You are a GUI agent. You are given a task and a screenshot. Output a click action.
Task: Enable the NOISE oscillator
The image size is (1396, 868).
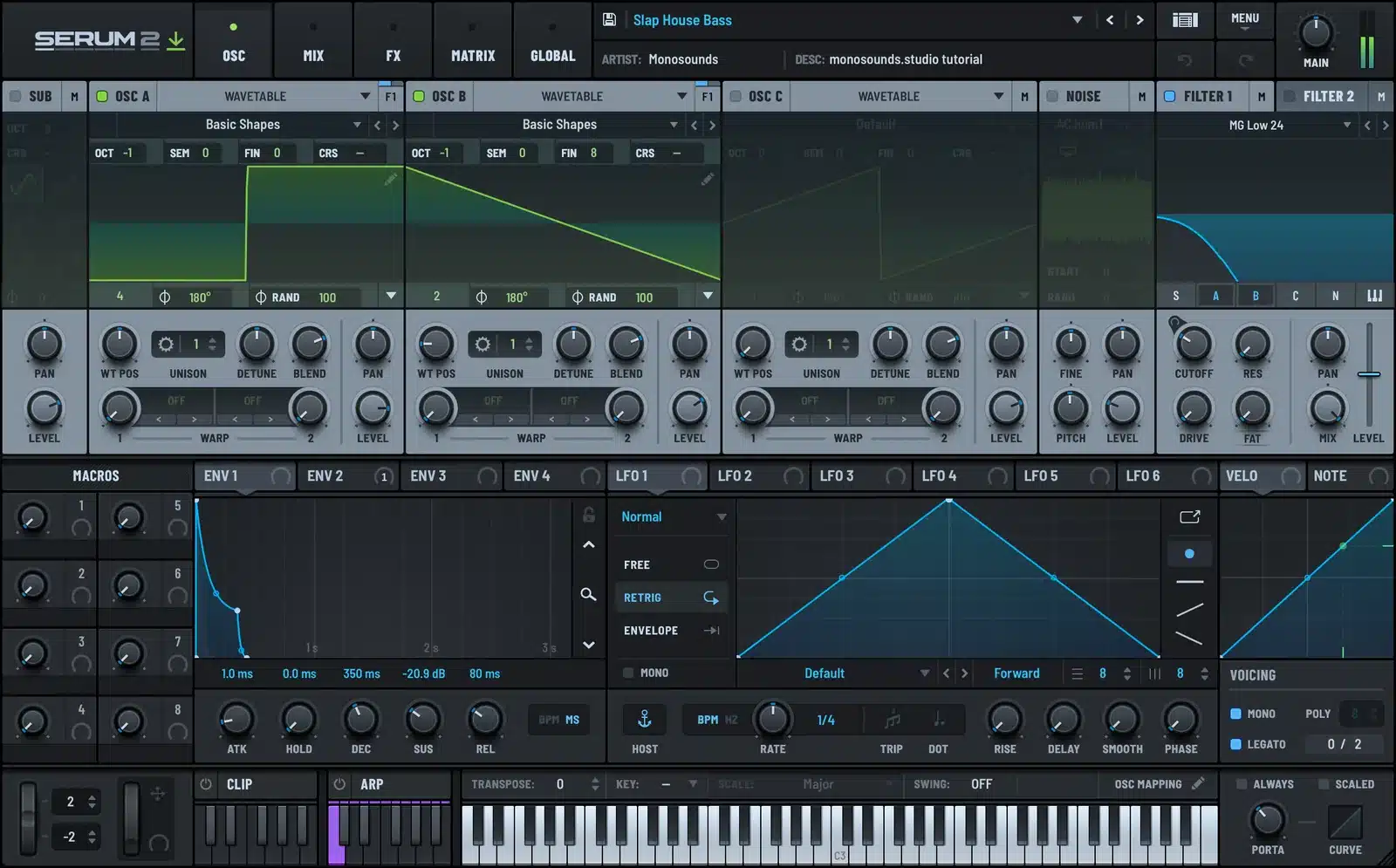[1052, 96]
